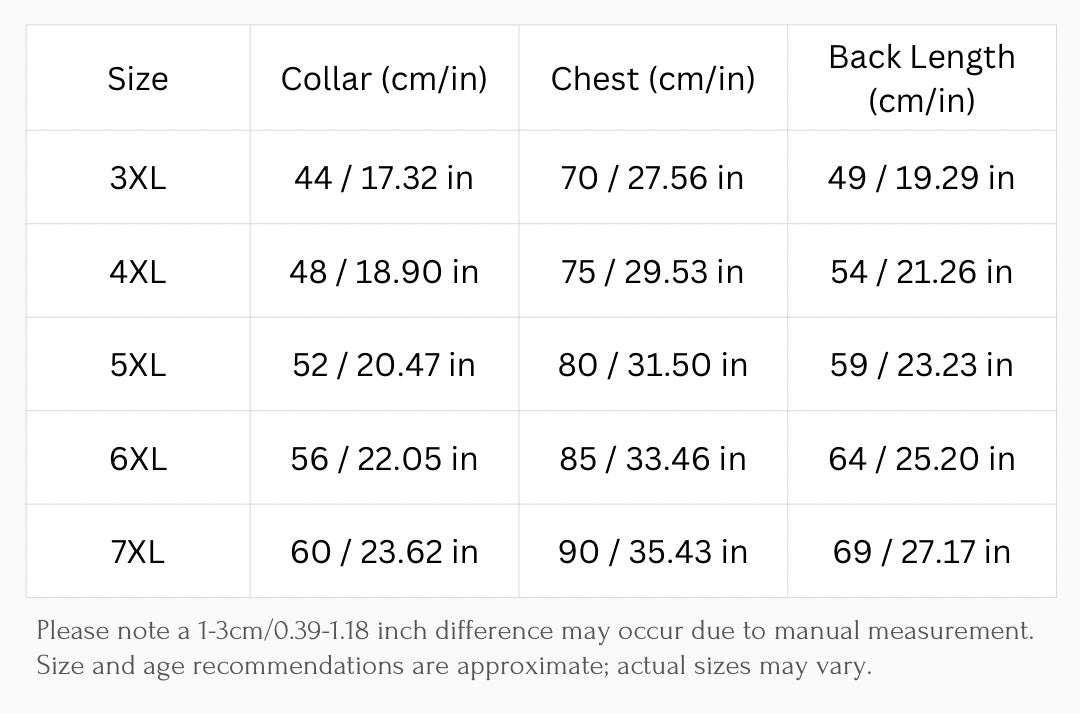
Task: Select the 6XL size cell
Action: point(138,458)
